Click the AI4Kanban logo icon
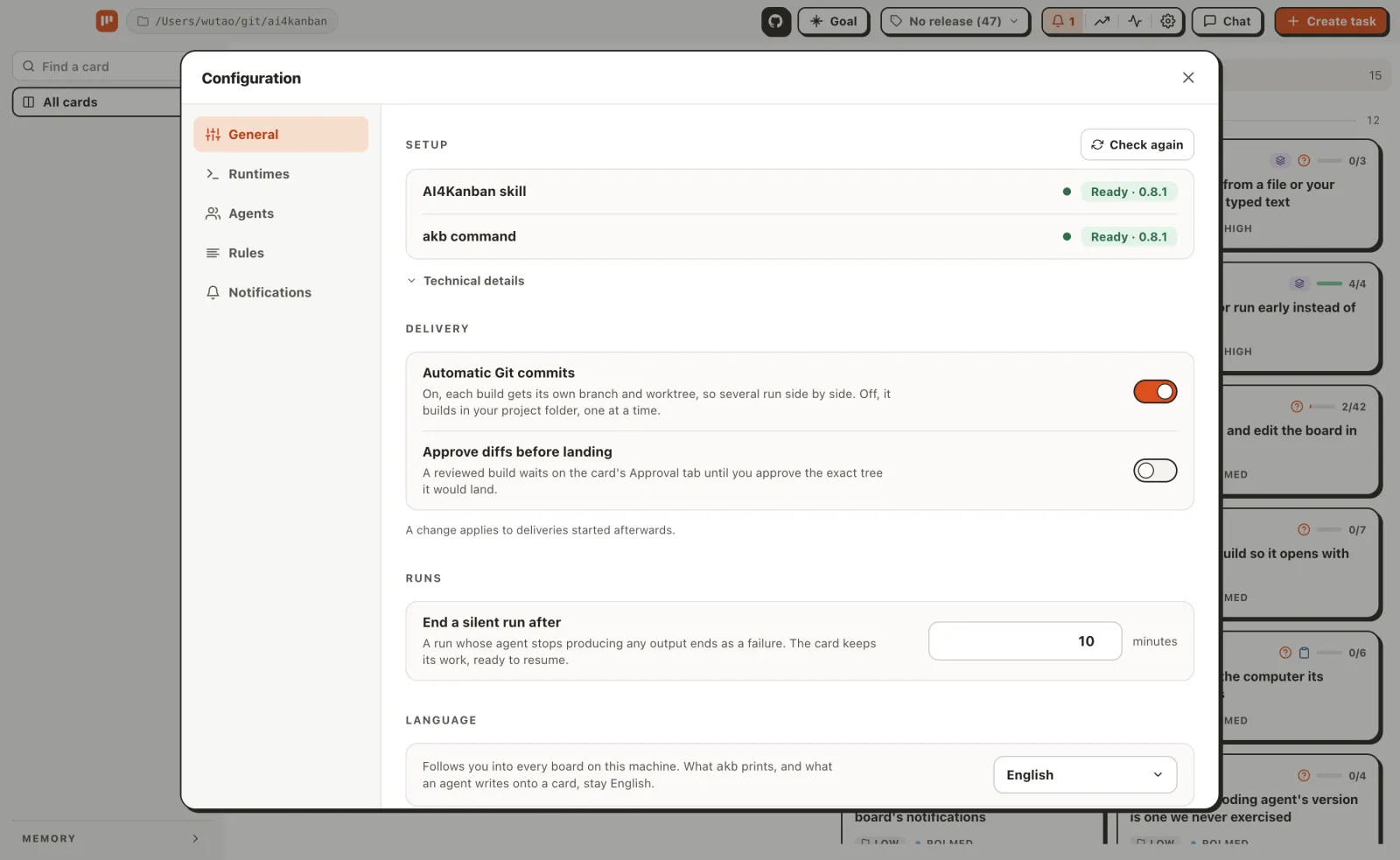The width and height of the screenshot is (1400, 860). tap(107, 21)
